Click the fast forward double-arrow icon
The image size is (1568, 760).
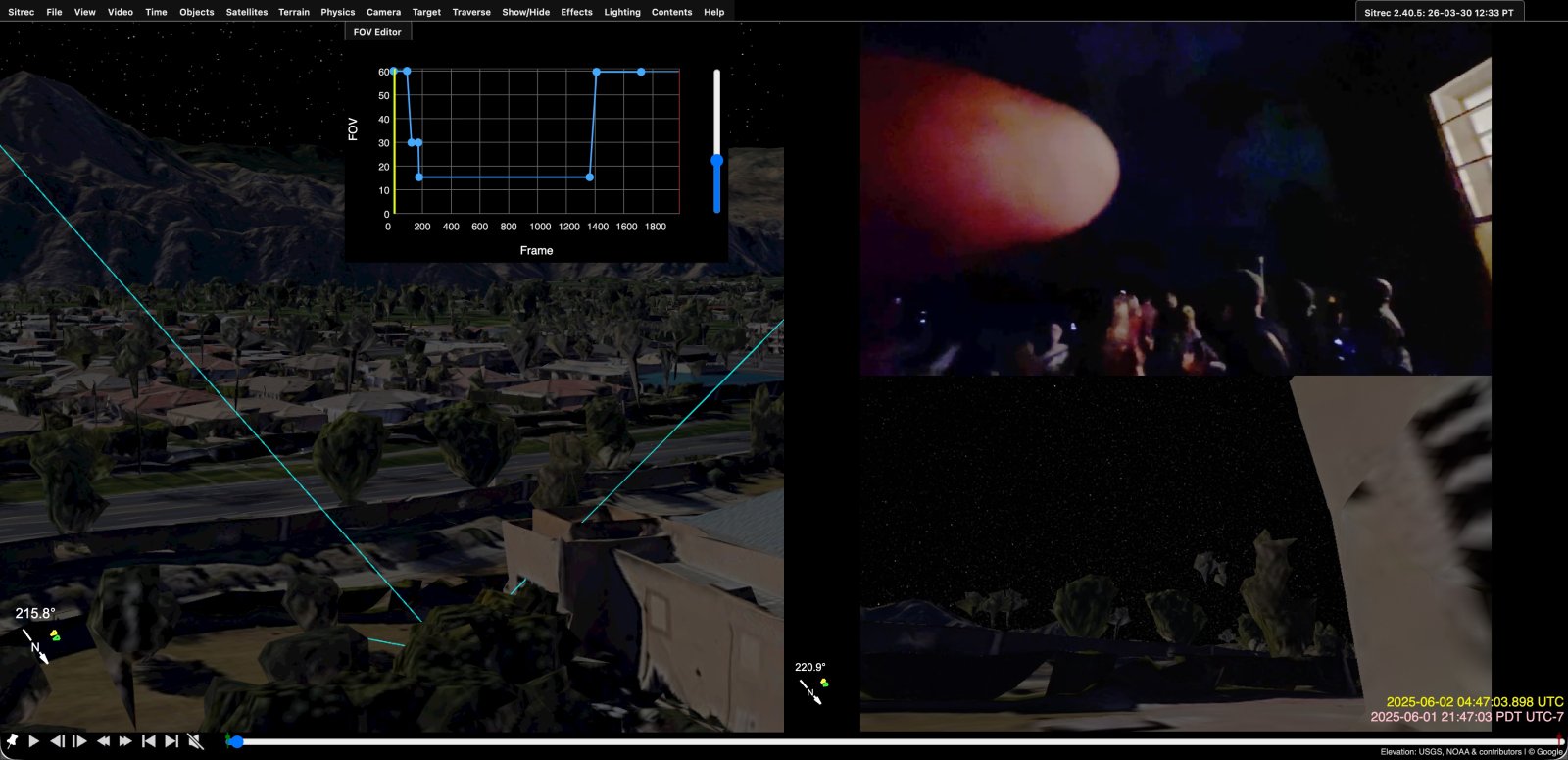(x=125, y=741)
